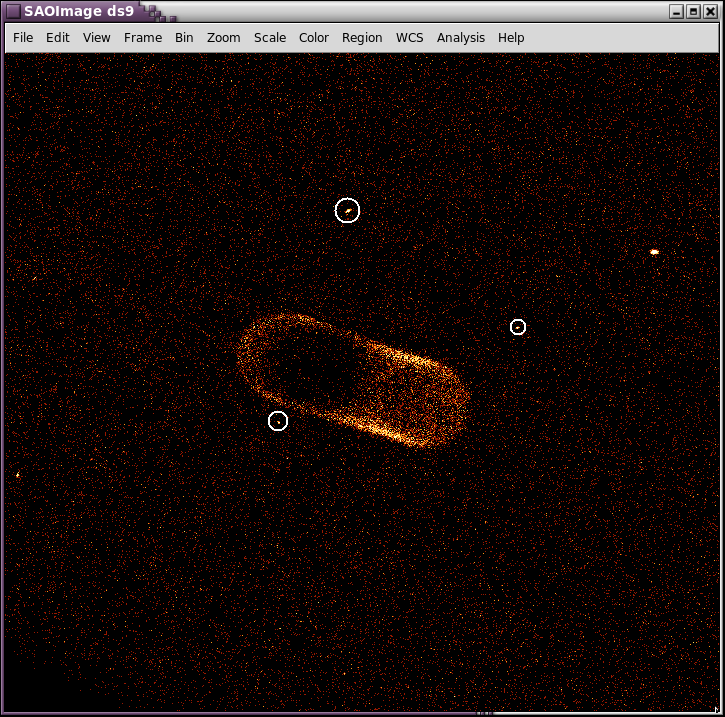
Task: Open the Region menu
Action: pyautogui.click(x=362, y=37)
